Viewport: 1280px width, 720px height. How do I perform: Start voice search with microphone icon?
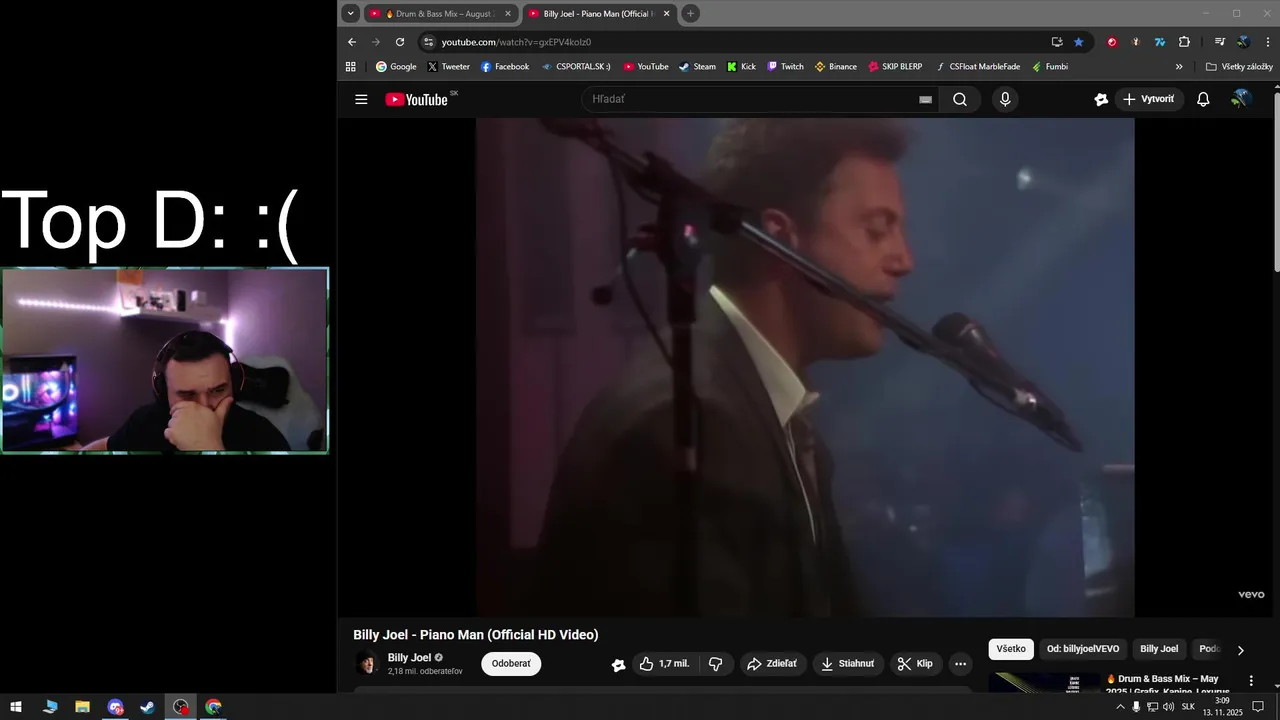click(1005, 99)
